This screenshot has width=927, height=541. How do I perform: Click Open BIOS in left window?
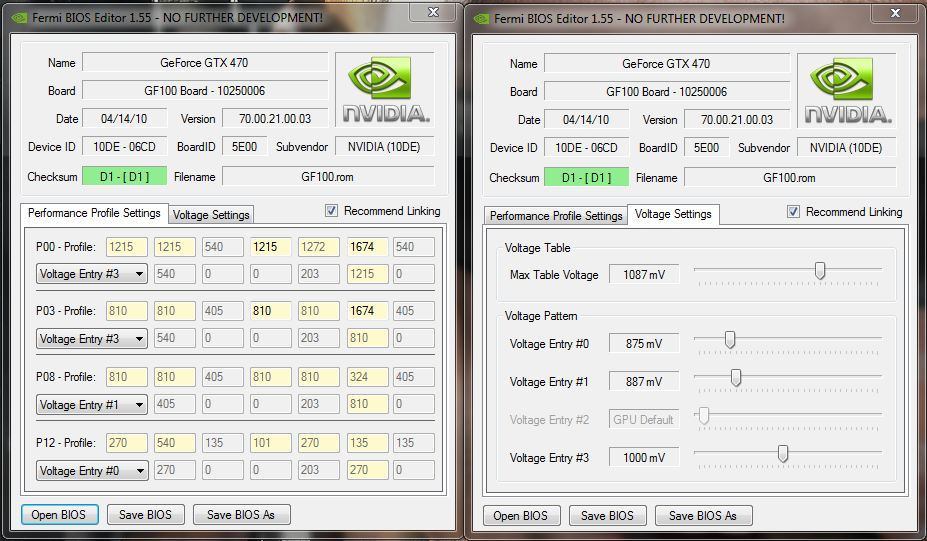coord(59,515)
